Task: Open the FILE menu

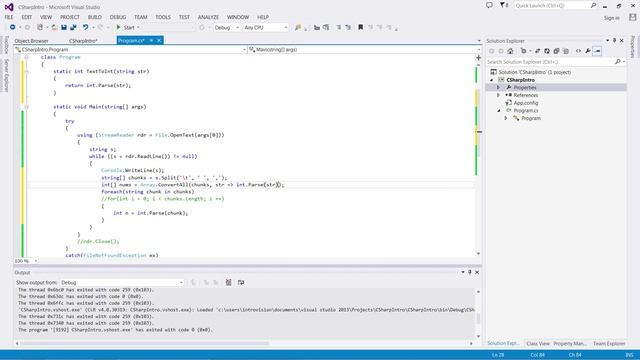Action: pyautogui.click(x=9, y=17)
